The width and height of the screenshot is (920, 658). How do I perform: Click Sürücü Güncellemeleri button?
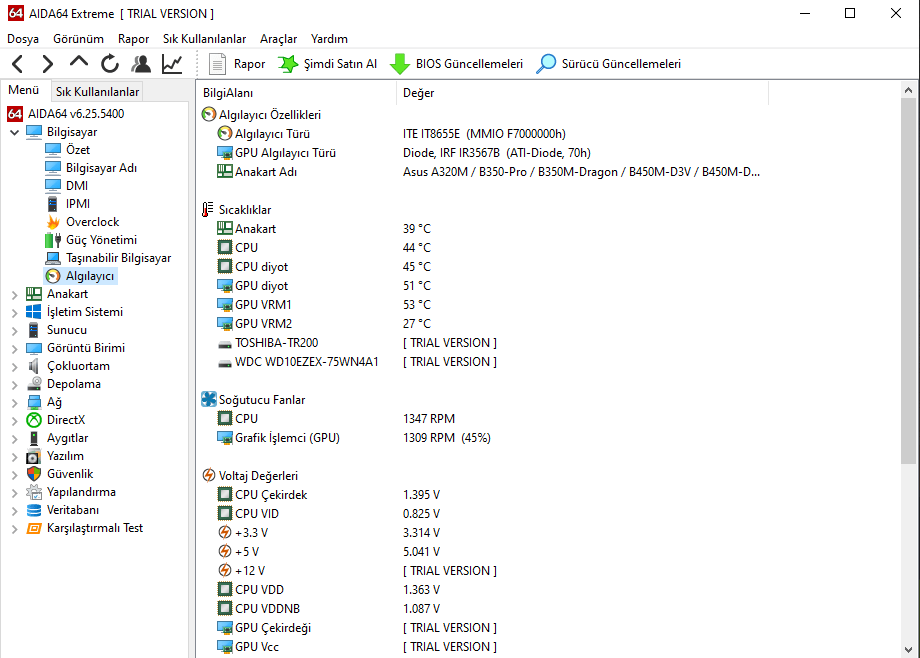tap(608, 63)
